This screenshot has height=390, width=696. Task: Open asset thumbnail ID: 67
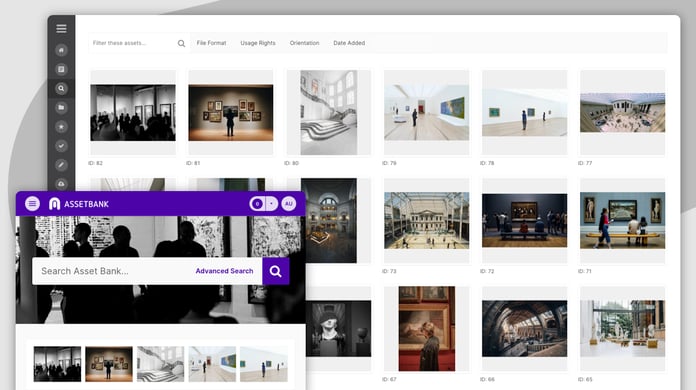click(x=427, y=329)
